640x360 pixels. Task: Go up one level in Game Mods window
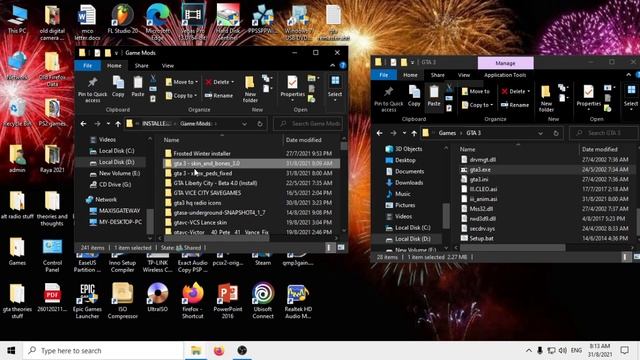[118, 124]
